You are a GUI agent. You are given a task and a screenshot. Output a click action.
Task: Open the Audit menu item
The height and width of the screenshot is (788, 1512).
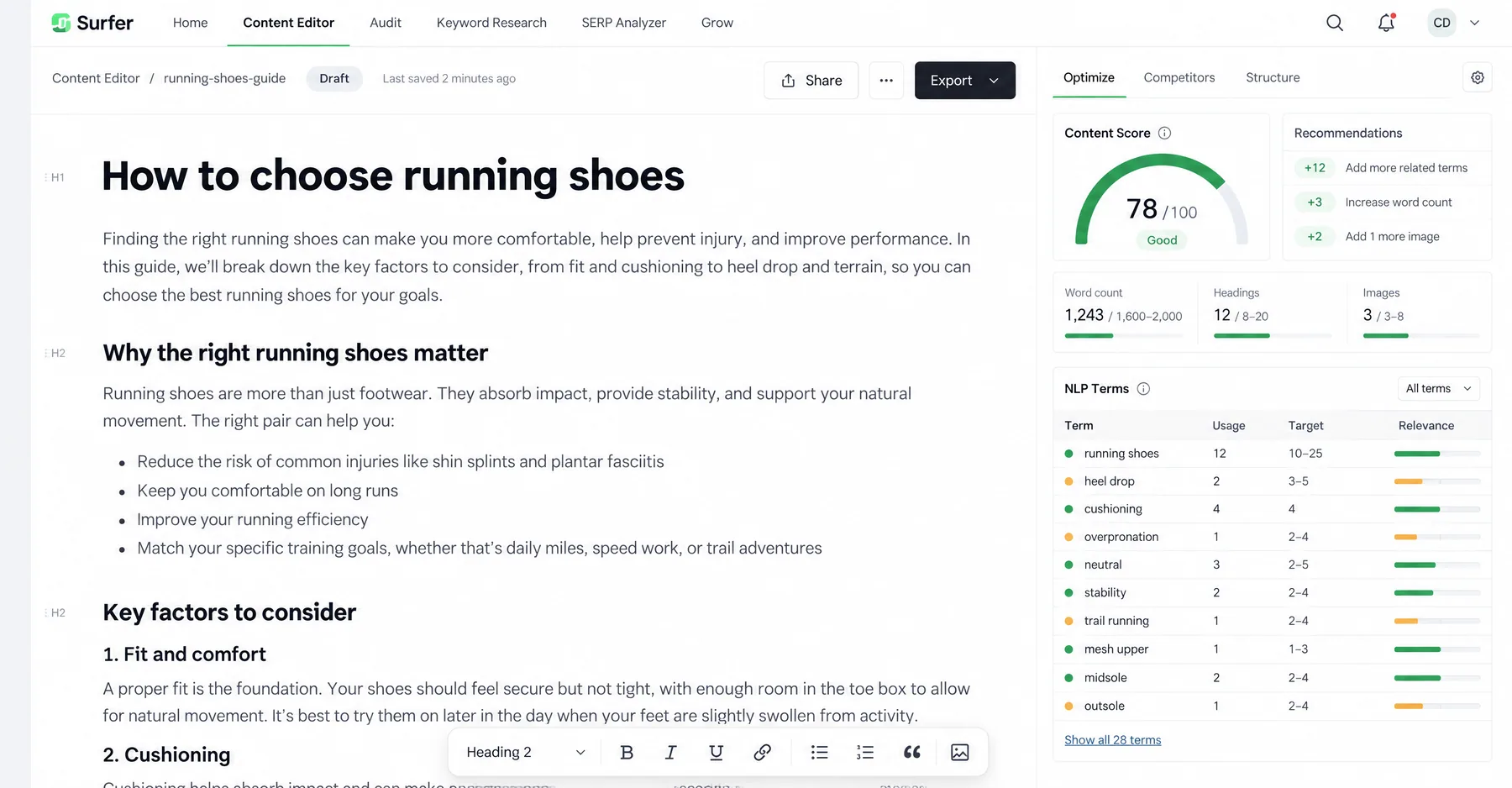pos(386,23)
